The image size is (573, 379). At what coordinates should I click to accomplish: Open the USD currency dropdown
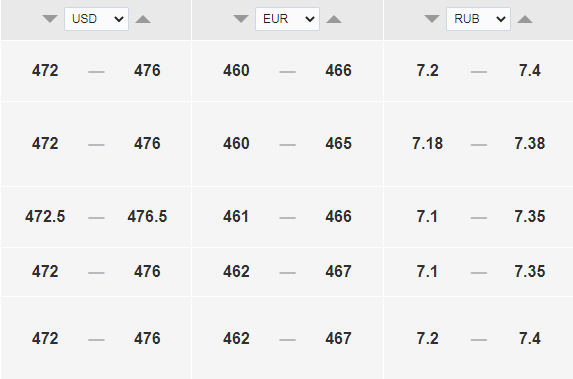[96, 19]
